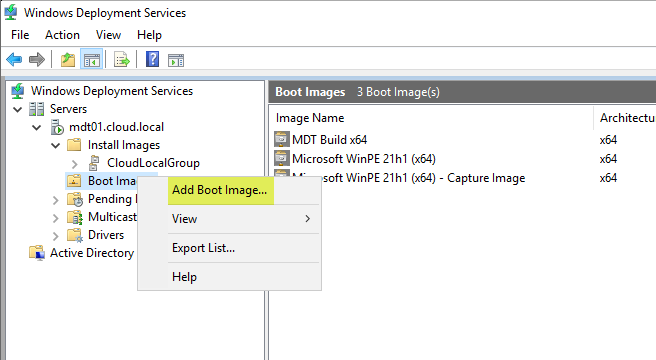Open the Help question mark toolbar icon
The height and width of the screenshot is (360, 656).
(x=152, y=59)
